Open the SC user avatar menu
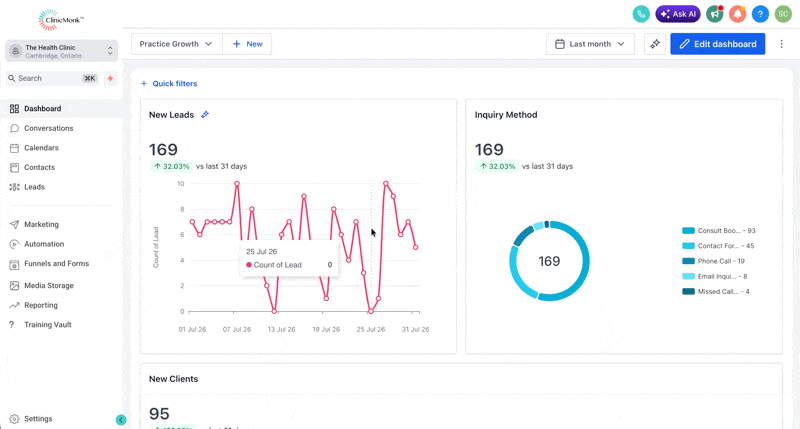The width and height of the screenshot is (800, 429). [x=783, y=14]
